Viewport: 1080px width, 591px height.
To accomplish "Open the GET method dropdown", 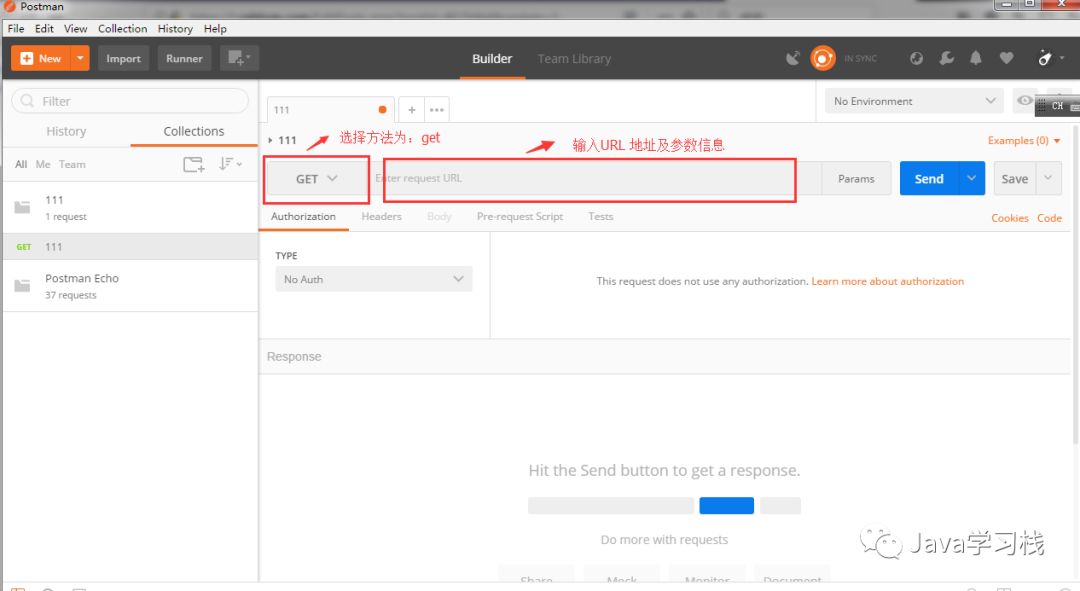I will [317, 179].
